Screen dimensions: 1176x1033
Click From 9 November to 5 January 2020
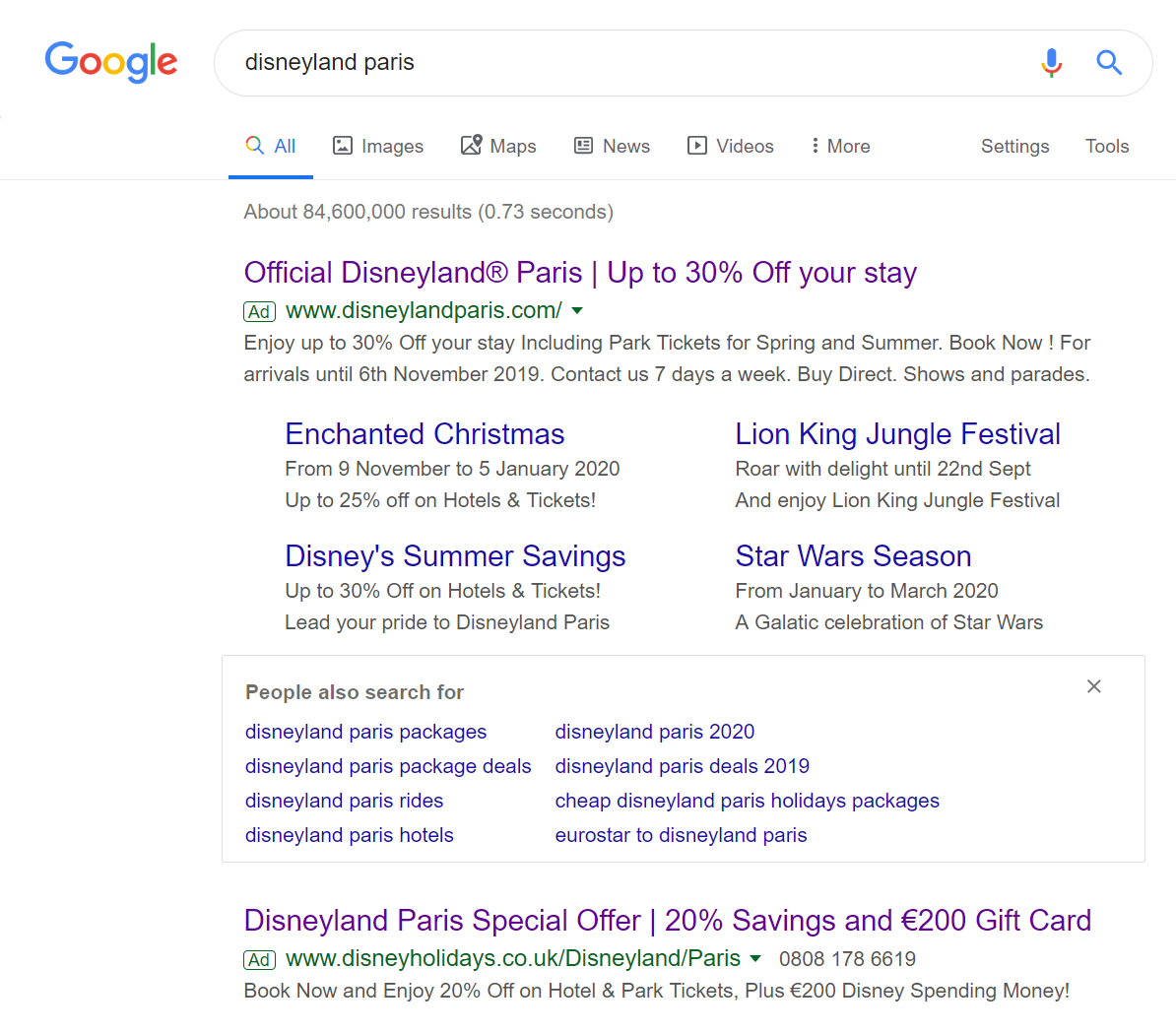point(452,469)
